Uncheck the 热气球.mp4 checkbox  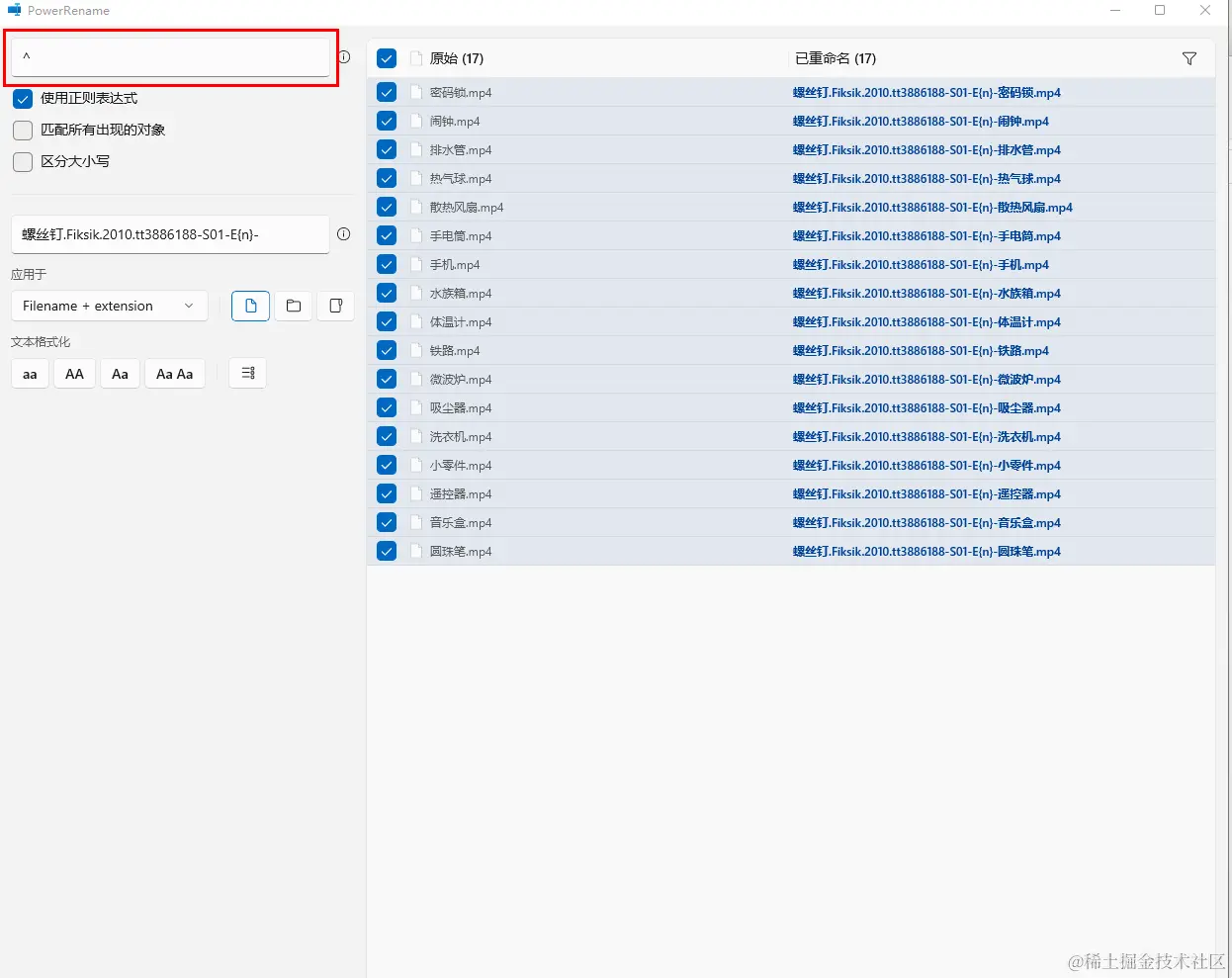coord(387,179)
